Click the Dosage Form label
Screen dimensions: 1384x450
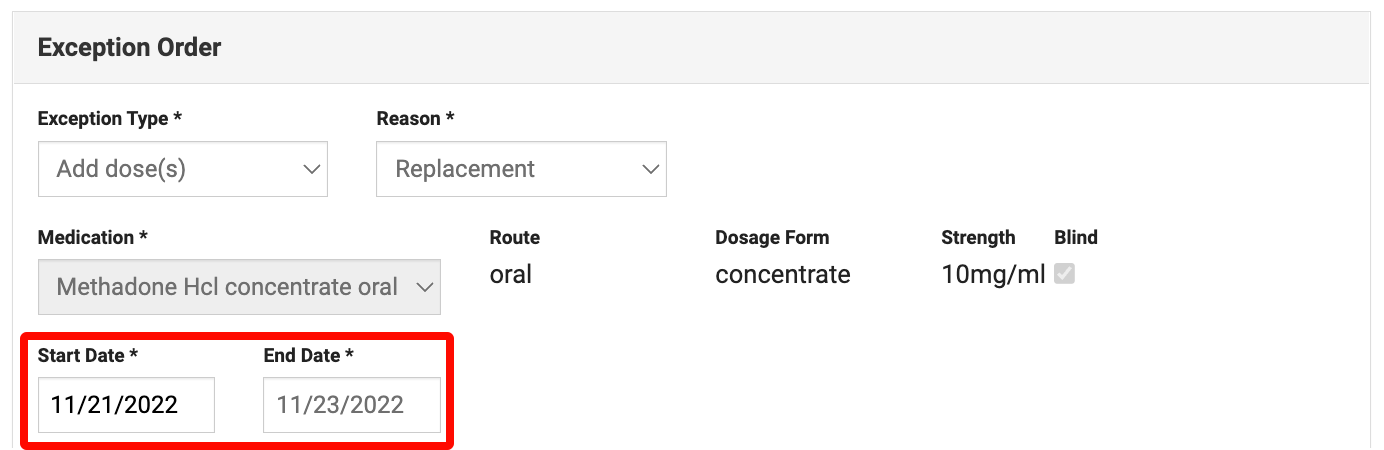(x=772, y=237)
